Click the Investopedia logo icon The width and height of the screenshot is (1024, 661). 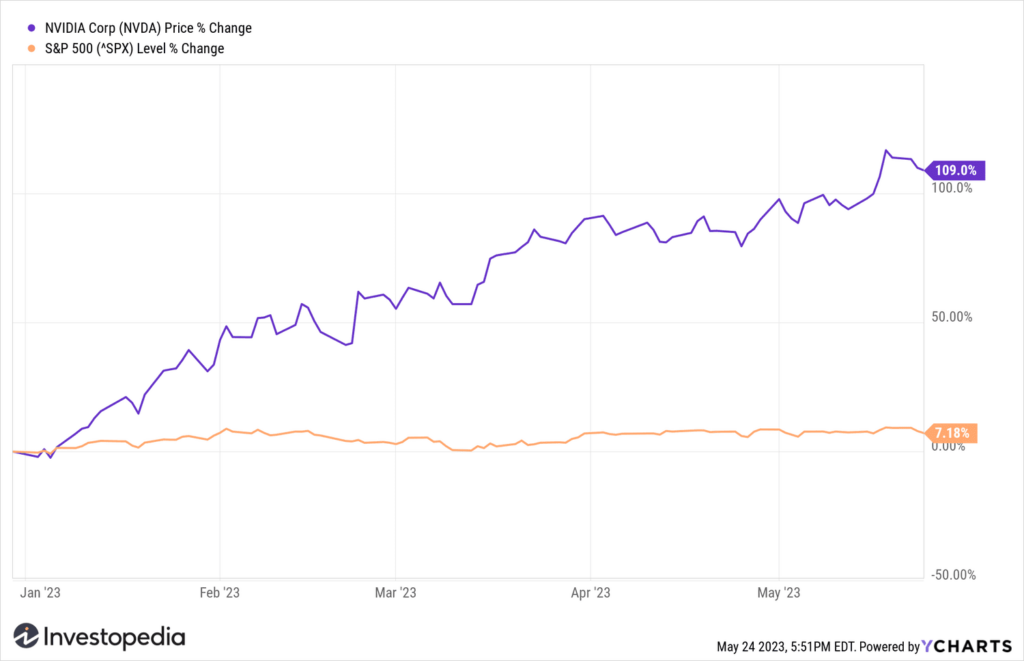point(26,636)
